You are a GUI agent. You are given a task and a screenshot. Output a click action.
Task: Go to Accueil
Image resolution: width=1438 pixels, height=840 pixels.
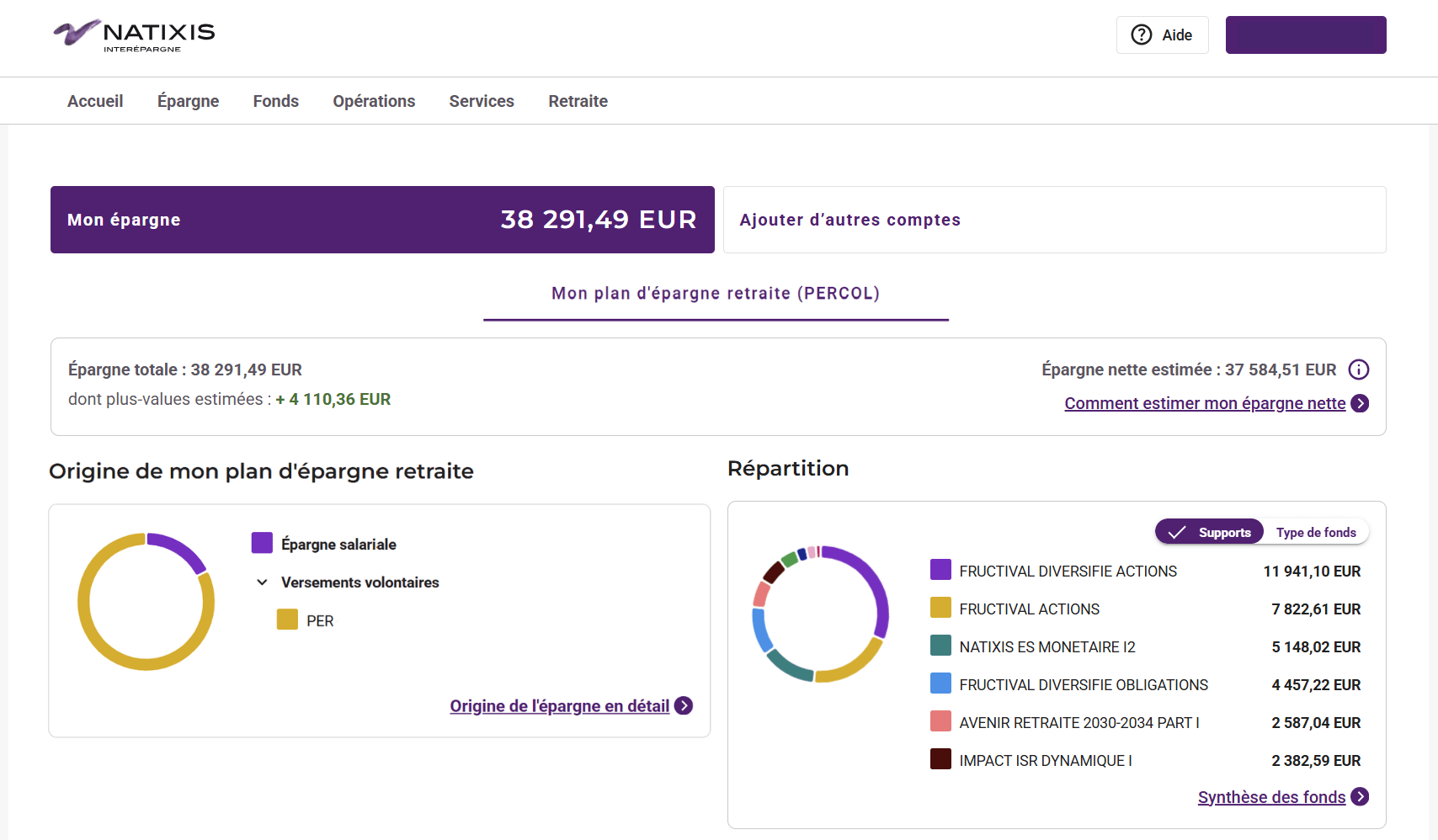[x=94, y=101]
